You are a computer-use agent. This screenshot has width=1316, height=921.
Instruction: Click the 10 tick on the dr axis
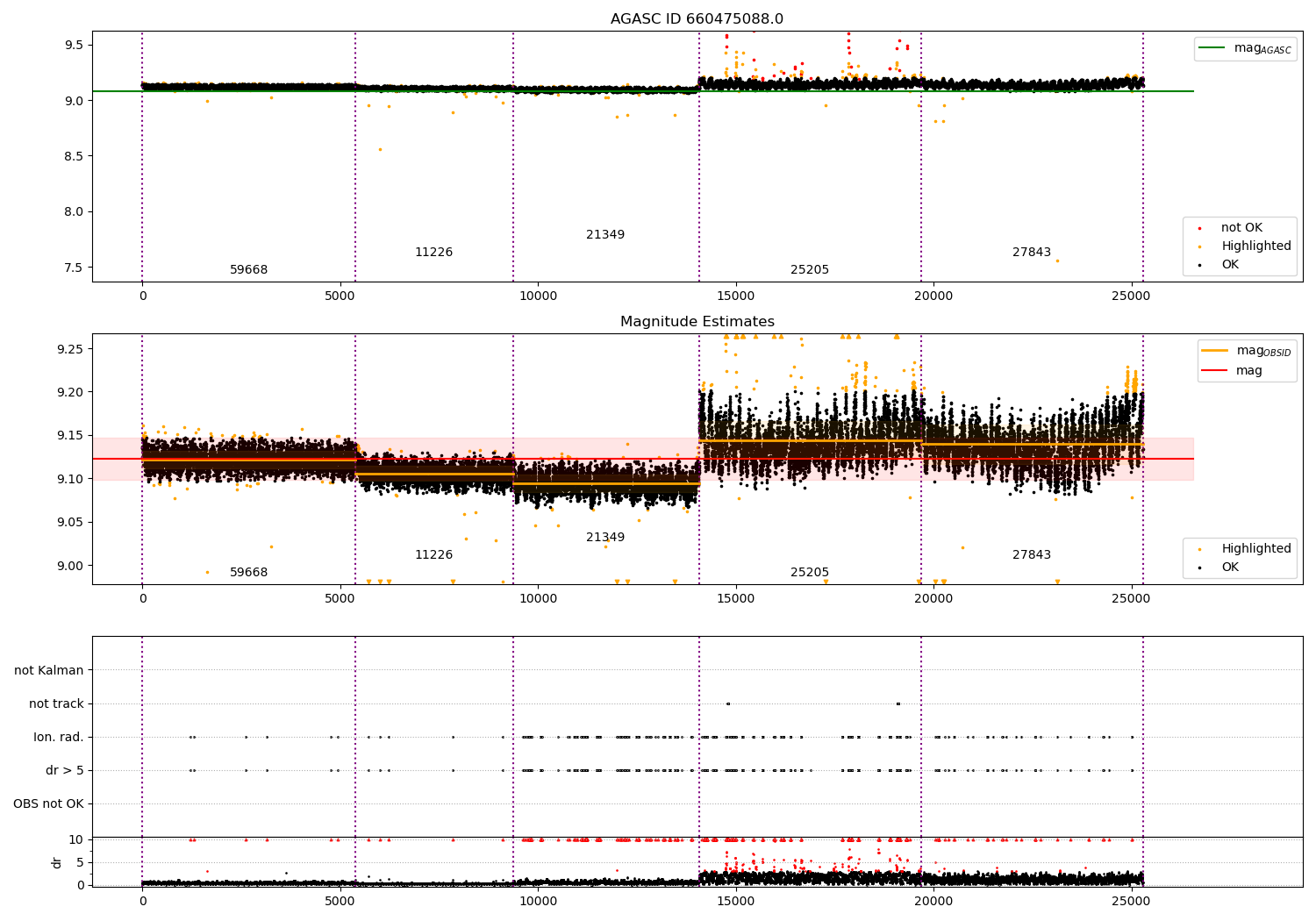click(x=76, y=839)
